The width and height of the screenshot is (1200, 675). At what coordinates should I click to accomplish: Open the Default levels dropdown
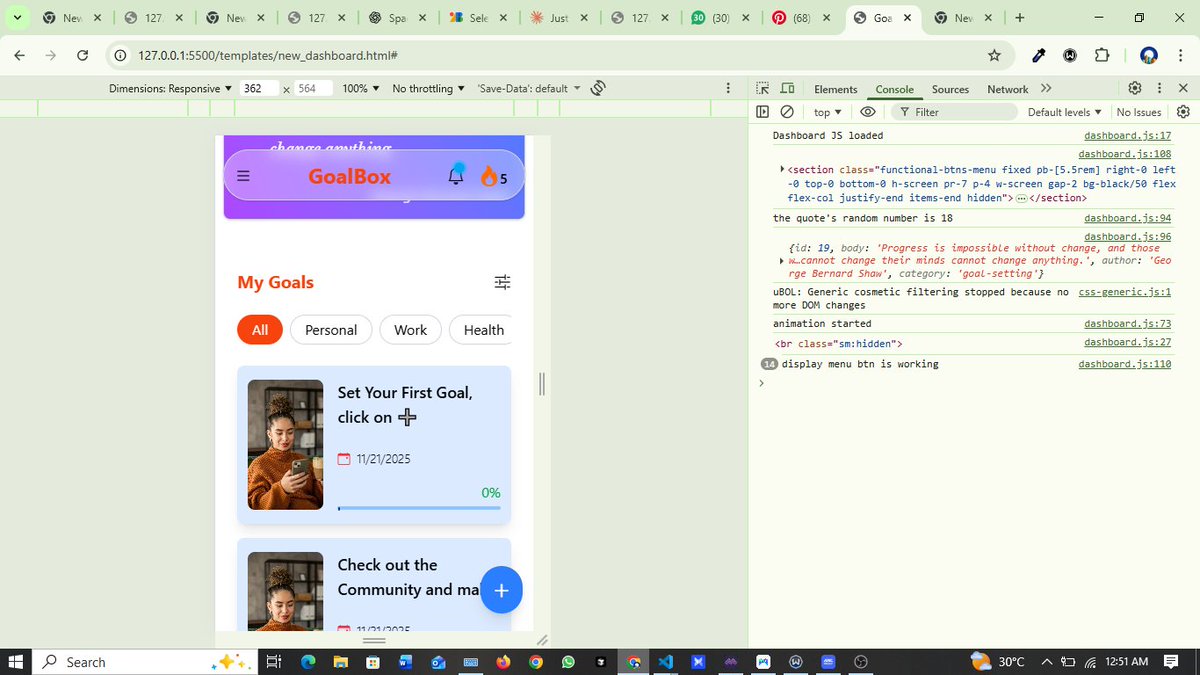1063,111
